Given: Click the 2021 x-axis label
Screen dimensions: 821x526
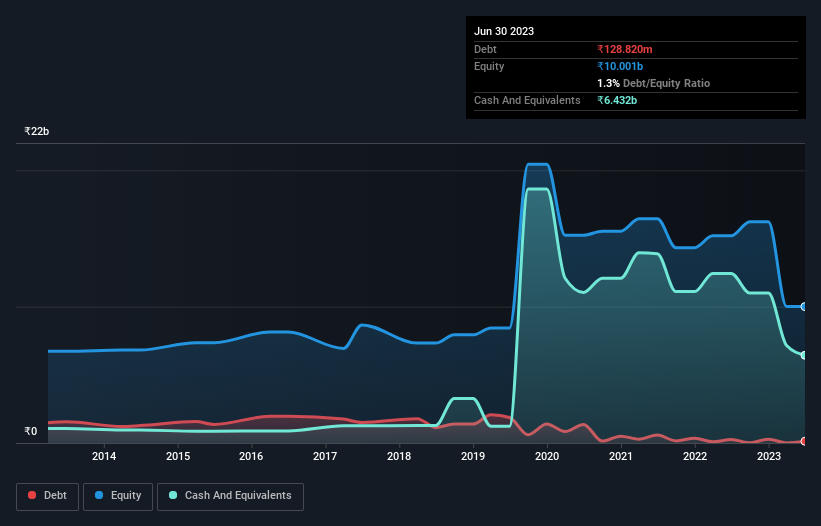Looking at the screenshot, I should (621, 456).
